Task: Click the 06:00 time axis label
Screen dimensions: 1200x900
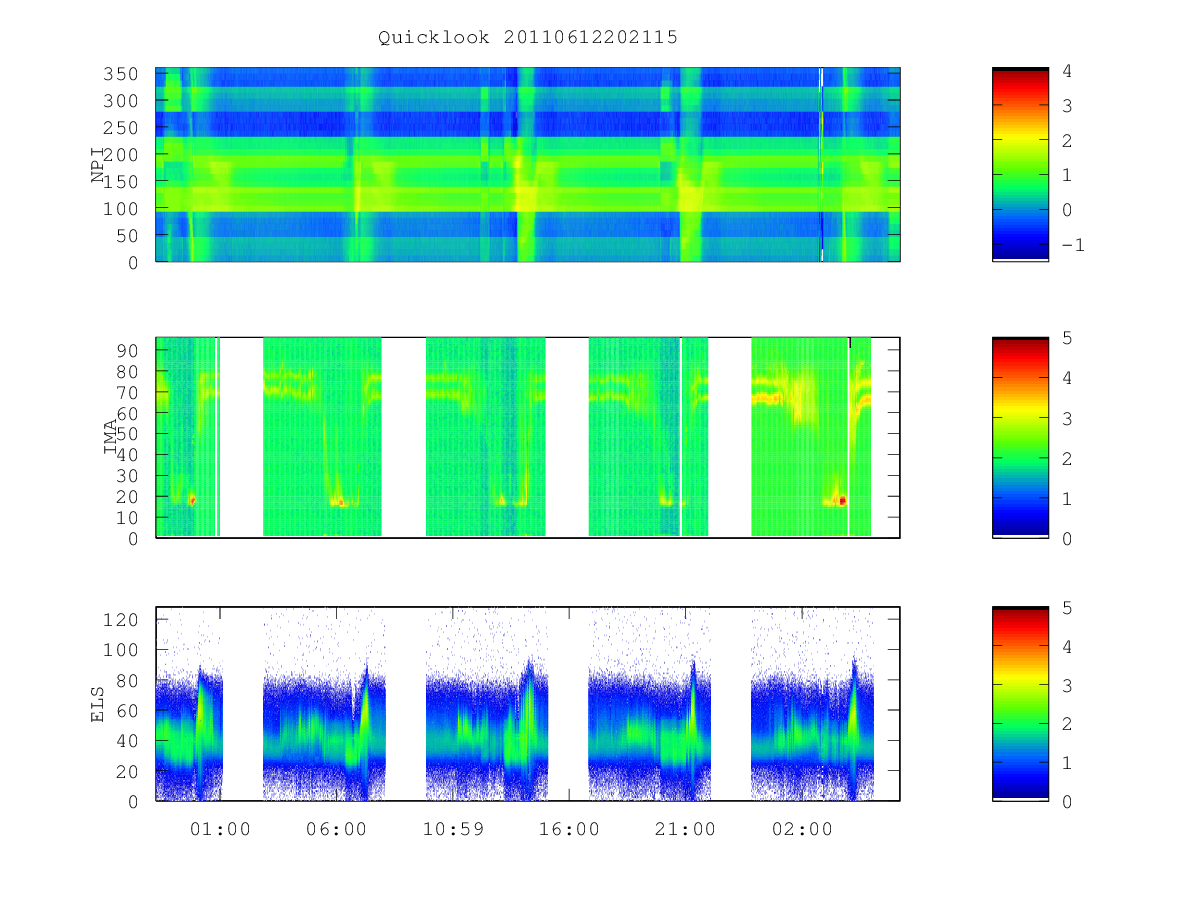Action: click(336, 829)
